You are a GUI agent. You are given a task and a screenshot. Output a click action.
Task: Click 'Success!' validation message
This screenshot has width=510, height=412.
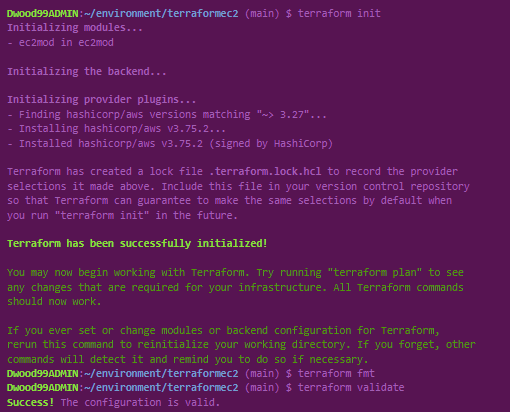click(x=30, y=402)
